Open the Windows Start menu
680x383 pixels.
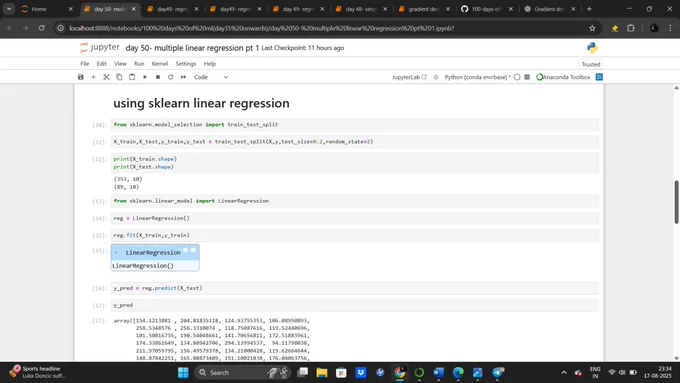coord(183,372)
